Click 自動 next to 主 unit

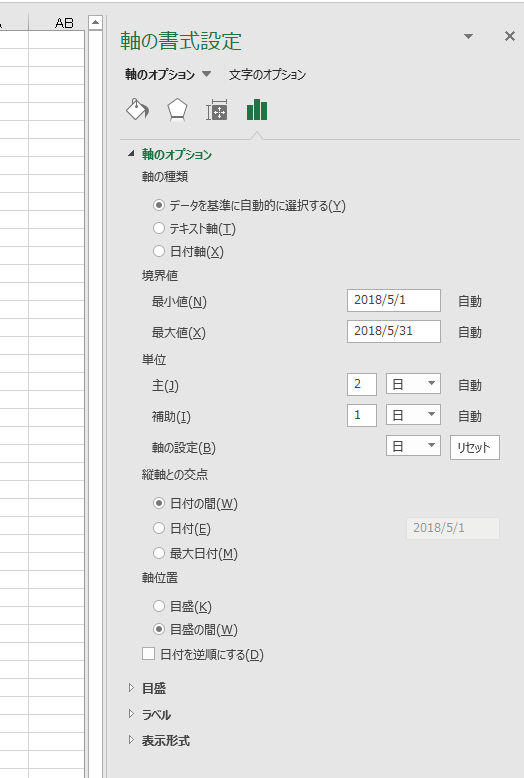tap(469, 385)
